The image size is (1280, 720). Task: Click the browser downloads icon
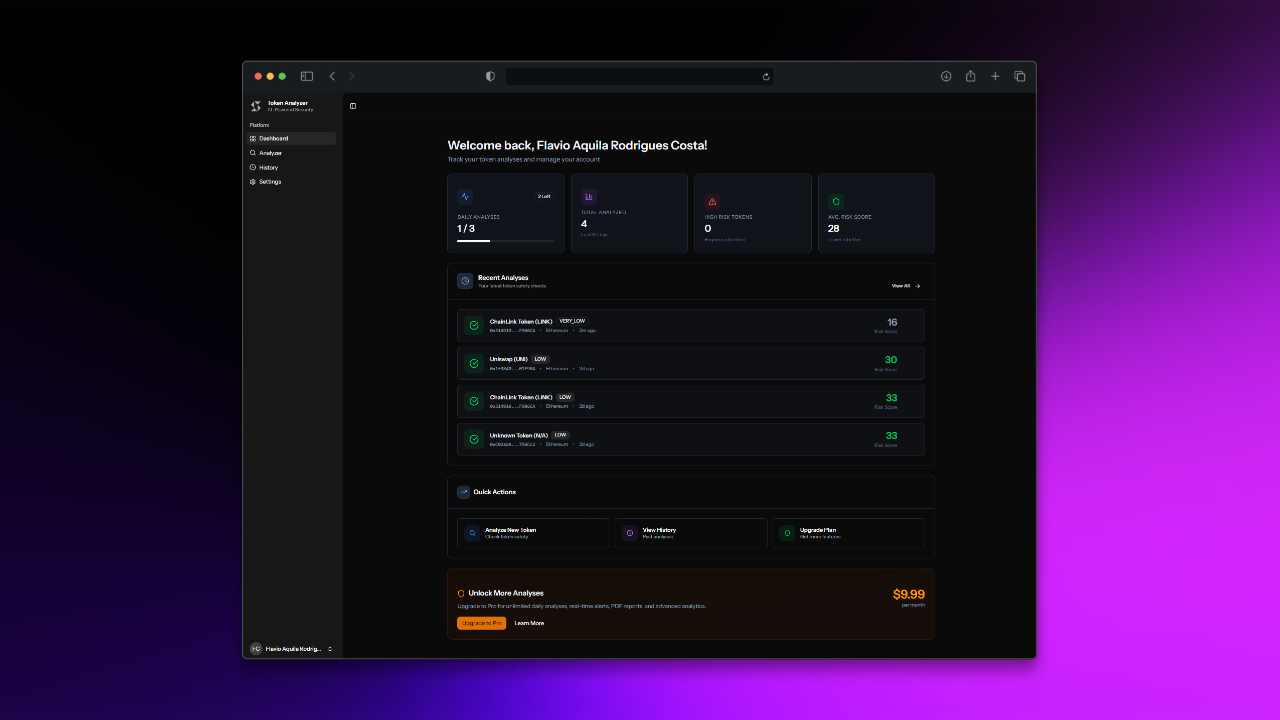point(945,76)
